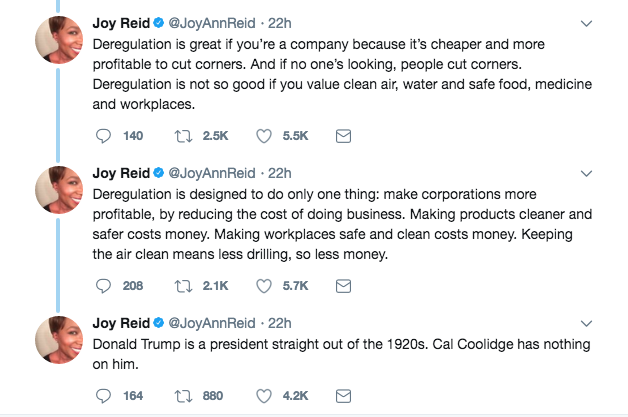Open the first tweet's more options chevron
628x417 pixels.
point(586,23)
